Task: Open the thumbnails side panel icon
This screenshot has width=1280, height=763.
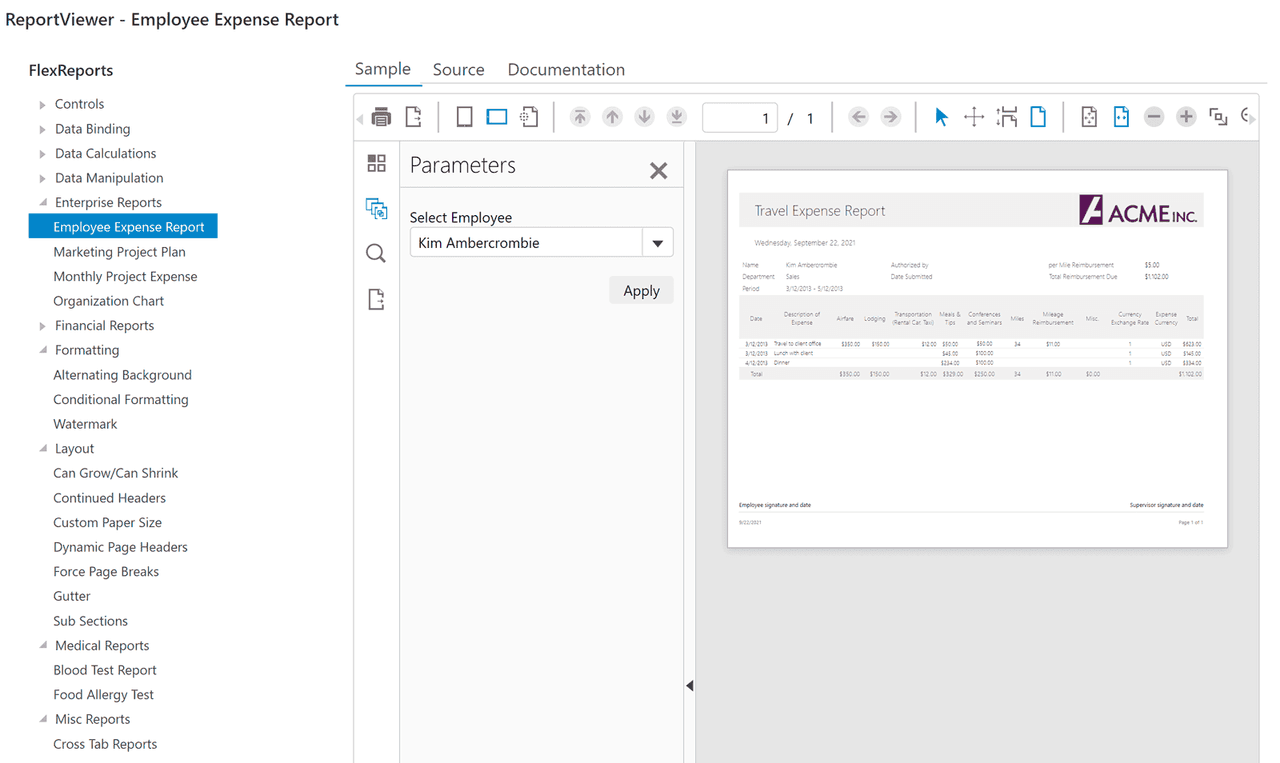Action: (376, 163)
